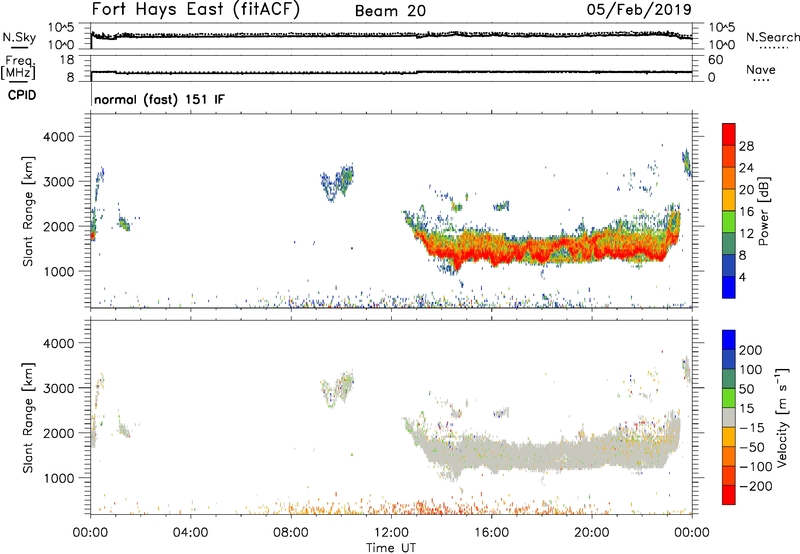
Task: Click the "Time UT" axis title
Action: 391,547
